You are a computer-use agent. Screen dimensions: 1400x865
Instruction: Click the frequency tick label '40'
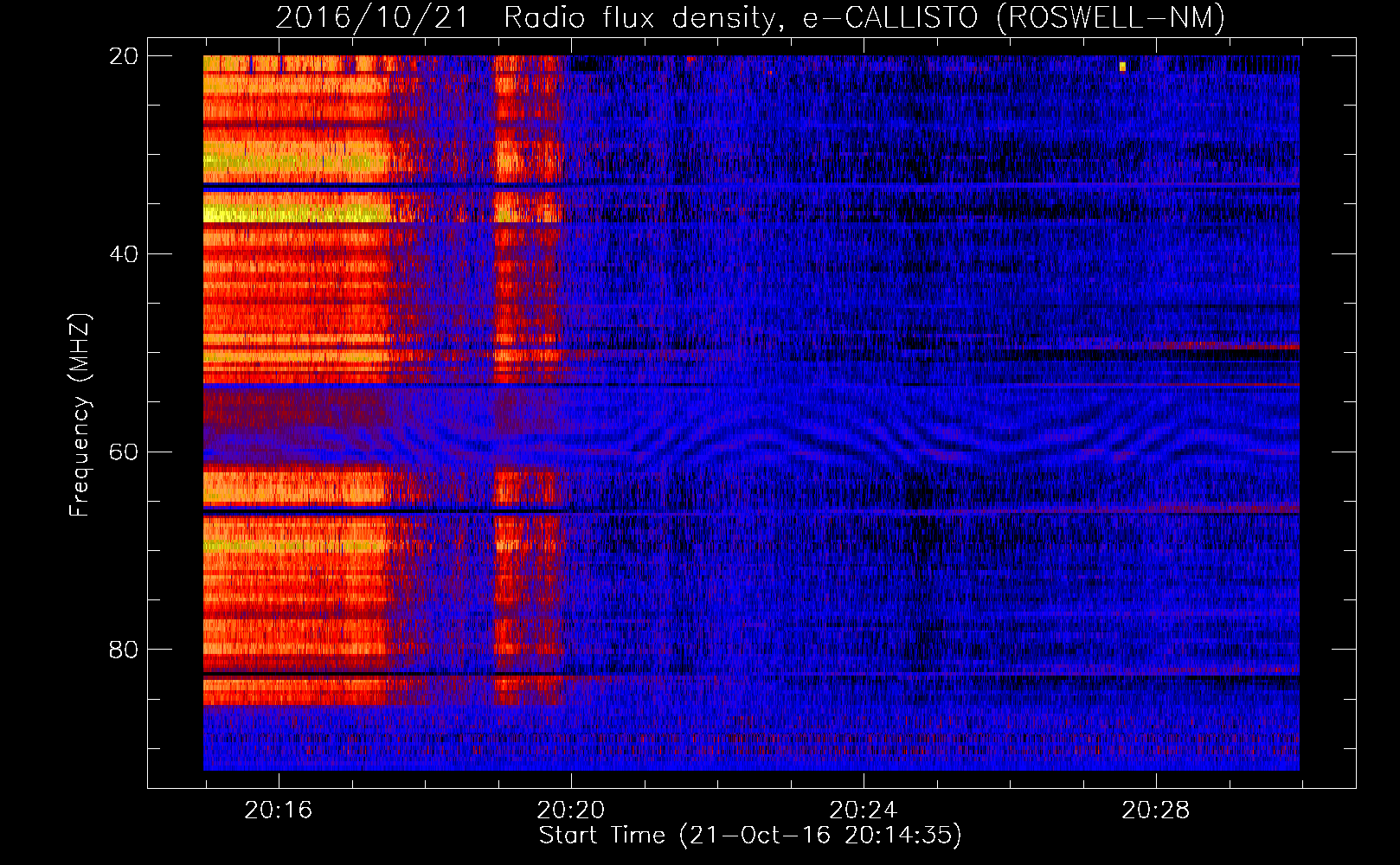123,254
